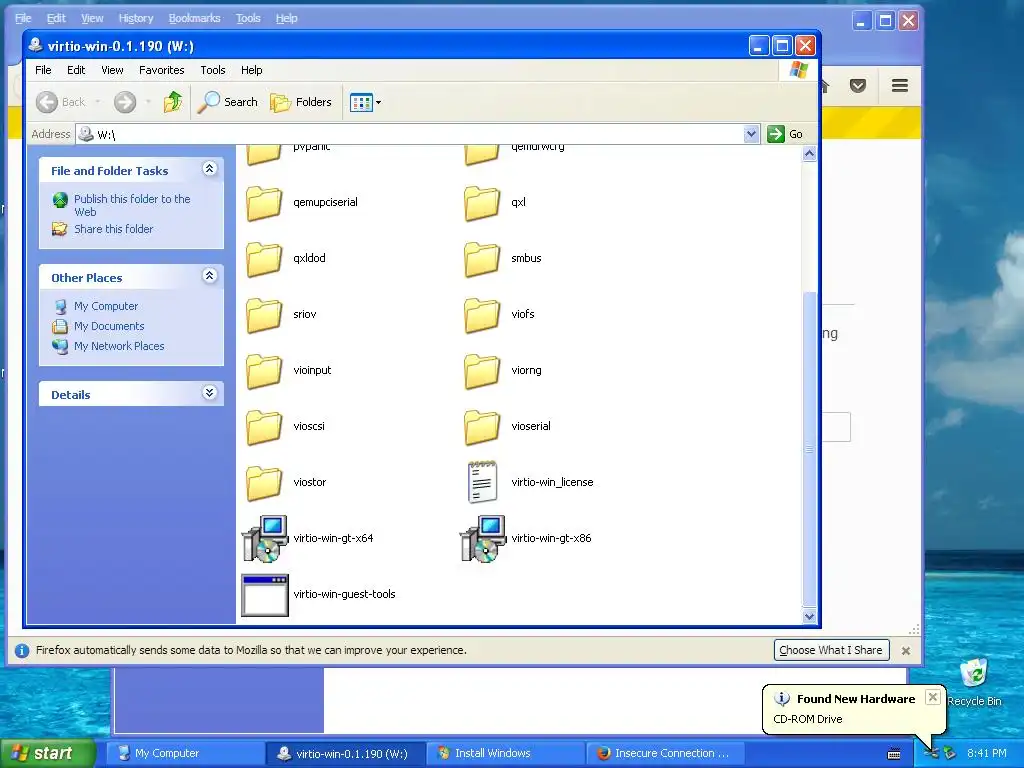Viewport: 1024px width, 768px height.
Task: Open the Explorer View menu
Action: click(112, 70)
